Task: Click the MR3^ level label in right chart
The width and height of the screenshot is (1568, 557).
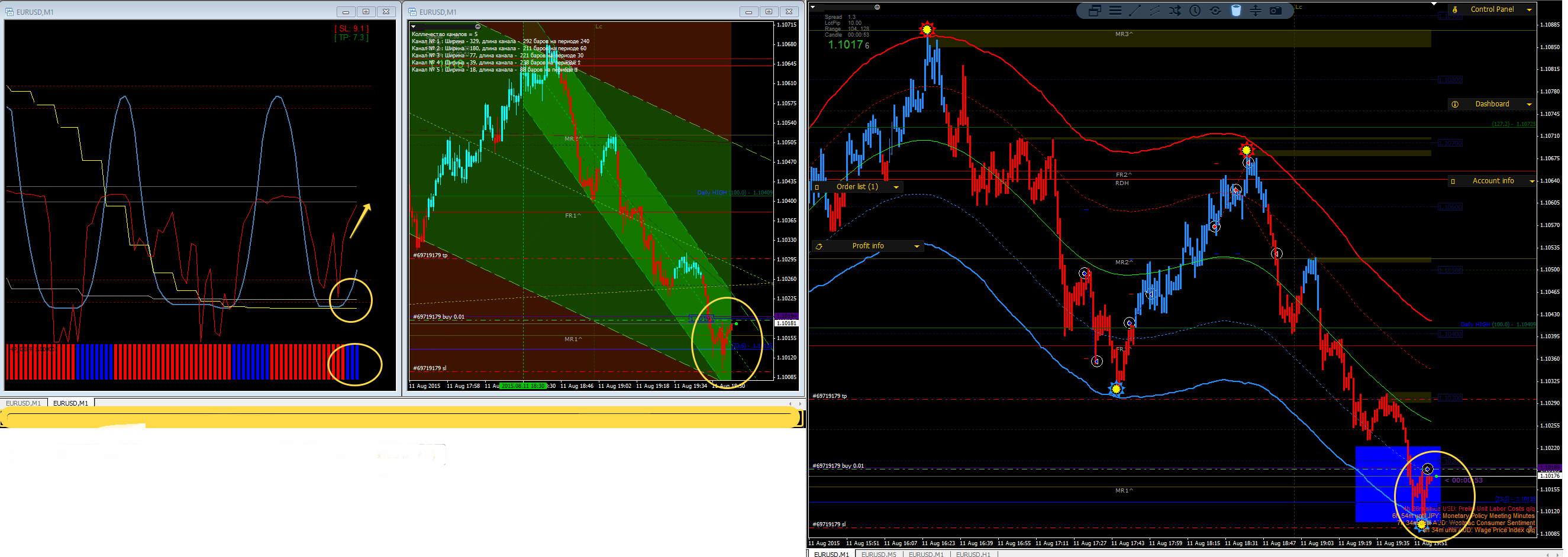Action: coord(1124,35)
